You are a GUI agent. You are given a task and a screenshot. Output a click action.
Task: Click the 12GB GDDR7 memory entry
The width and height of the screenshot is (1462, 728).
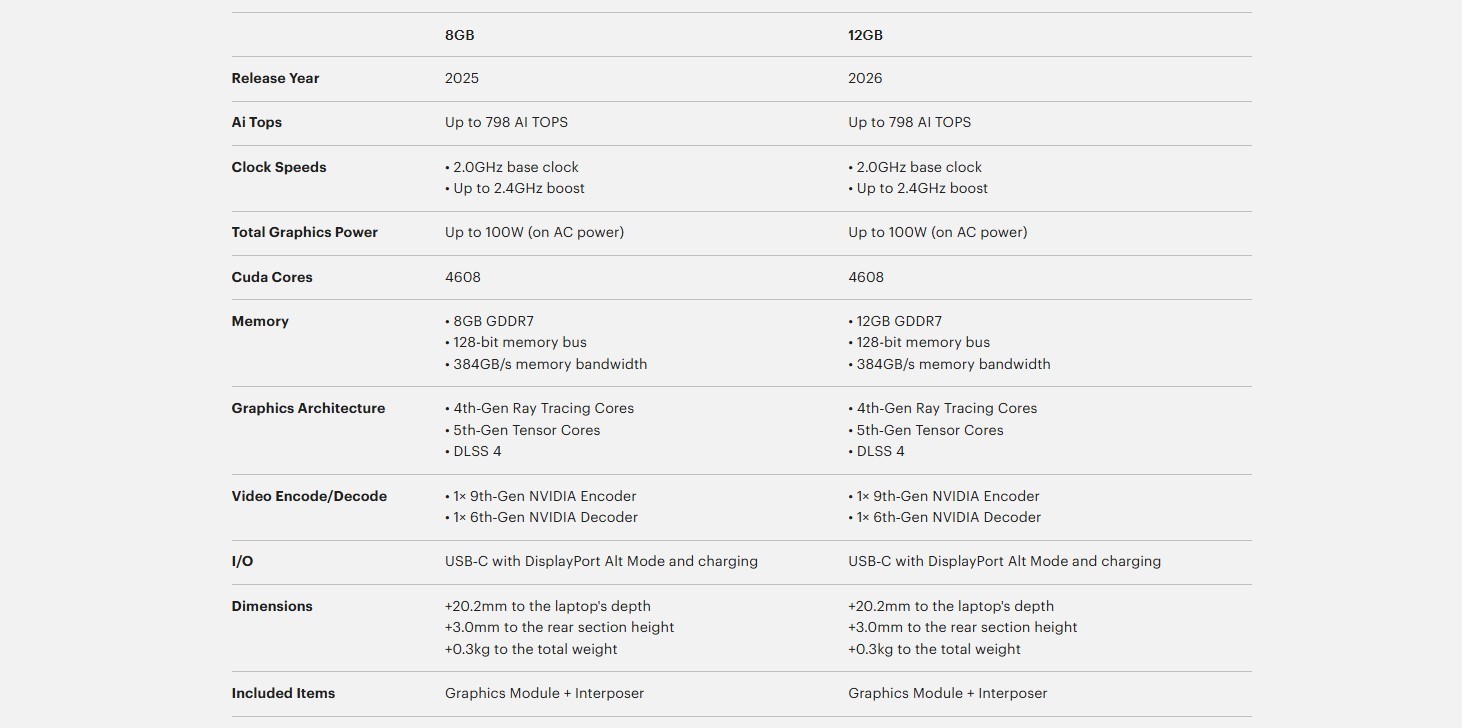[x=899, y=321]
